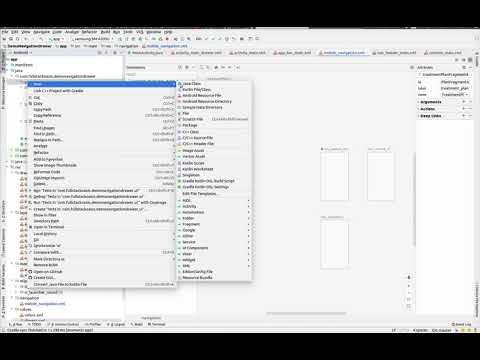Choose Image Asset in the New submenu
480x360 pixels.
click(214, 151)
